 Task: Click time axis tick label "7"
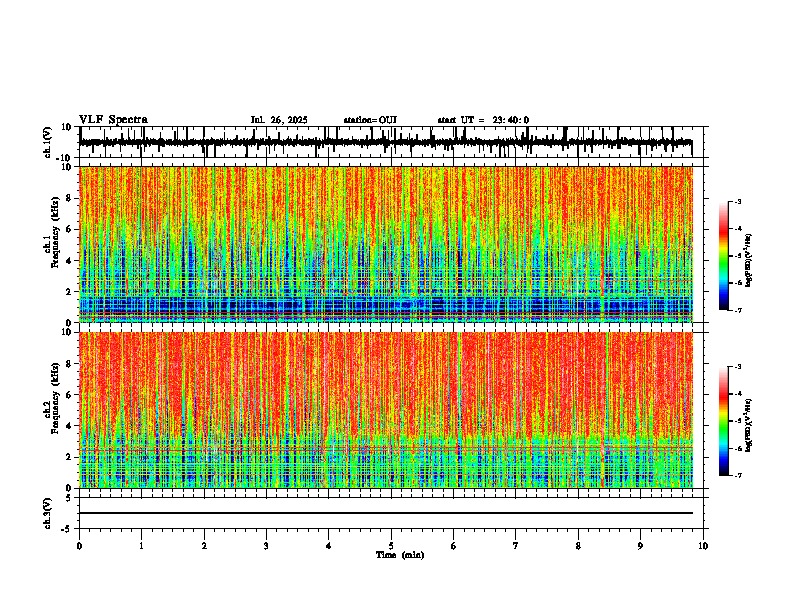(x=516, y=546)
